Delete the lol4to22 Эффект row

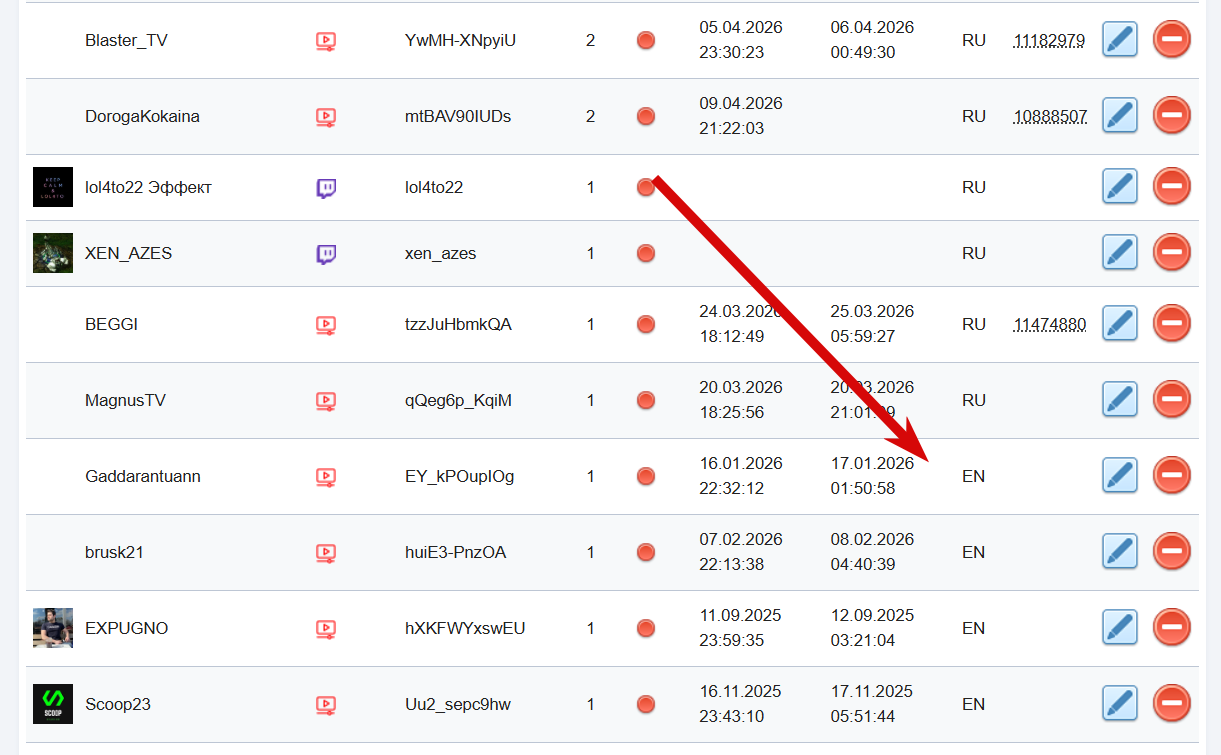[1172, 187]
